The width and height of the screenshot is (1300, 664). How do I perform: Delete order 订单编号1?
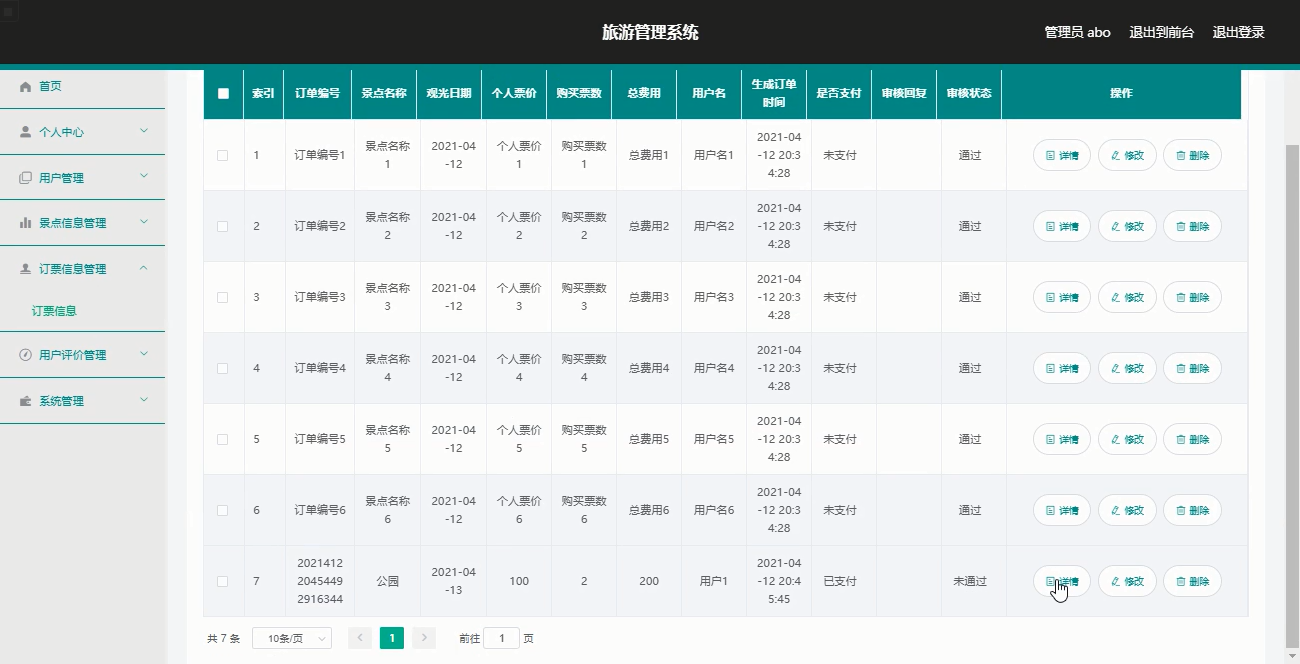point(1192,155)
